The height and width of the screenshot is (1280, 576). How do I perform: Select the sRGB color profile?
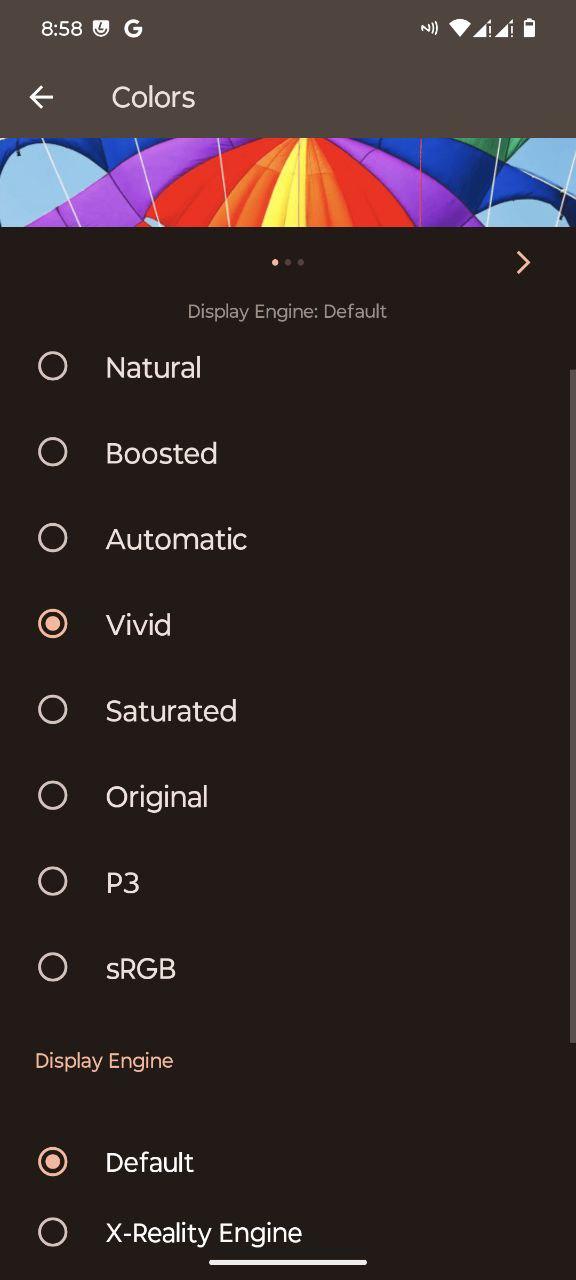[x=288, y=969]
